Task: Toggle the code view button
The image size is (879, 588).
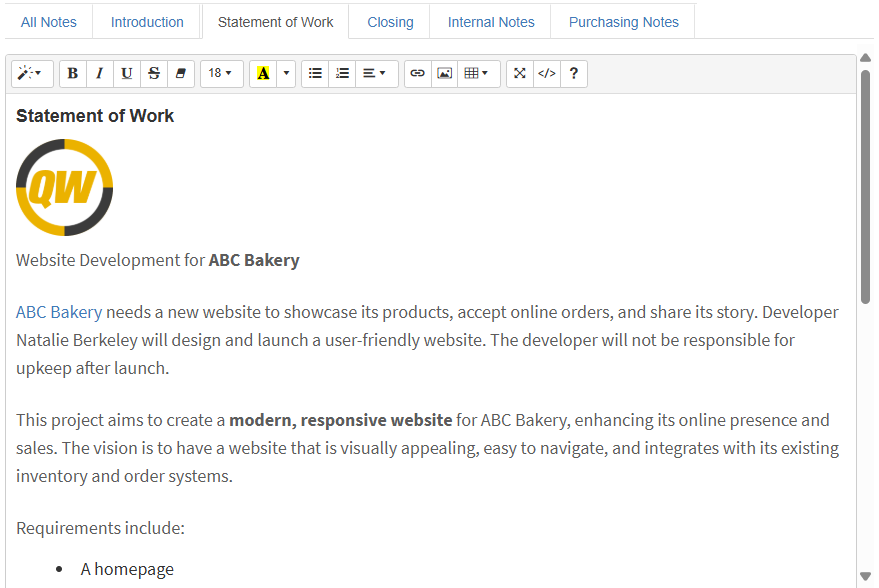Action: coord(547,74)
